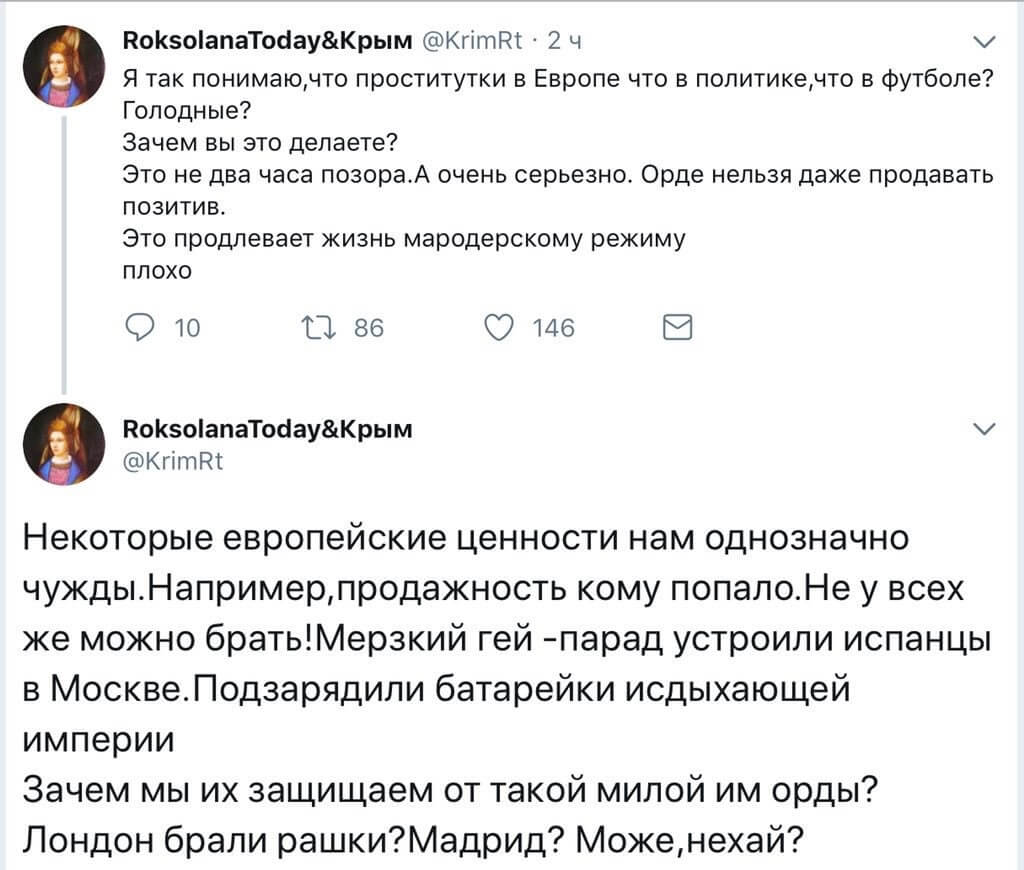Click the @KrimRt handle in top tweet
The image size is (1024, 870).
pos(469,42)
